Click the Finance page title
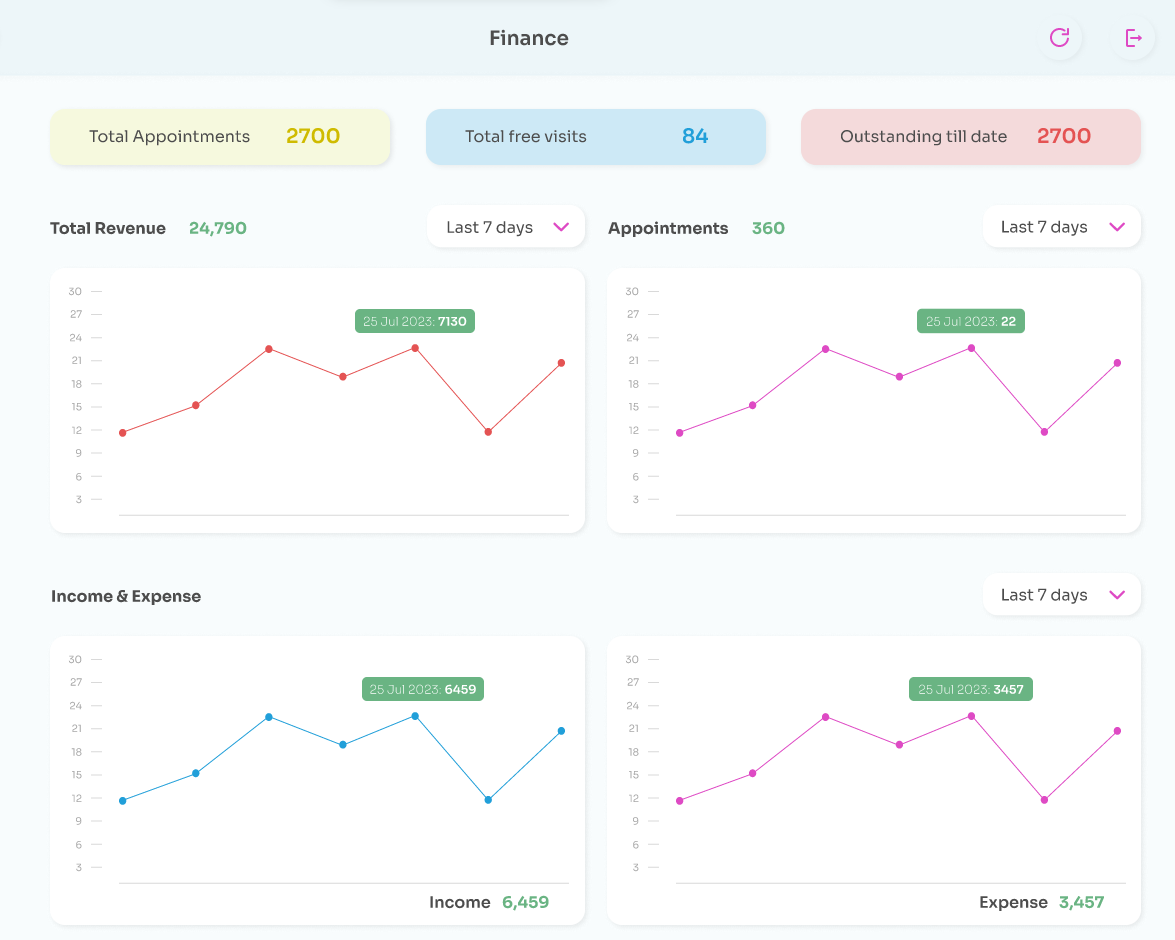1175x940 pixels. point(529,38)
